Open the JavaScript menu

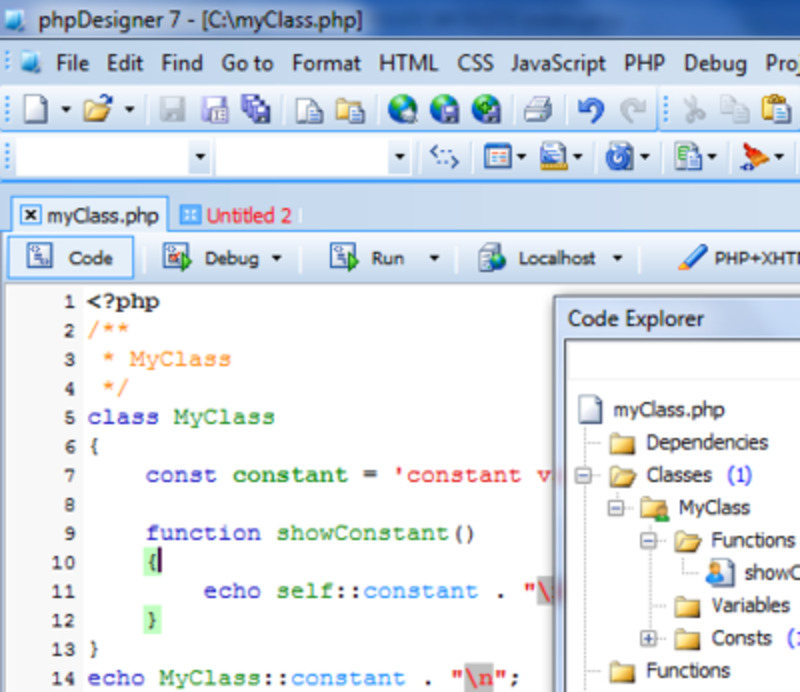[x=559, y=64]
